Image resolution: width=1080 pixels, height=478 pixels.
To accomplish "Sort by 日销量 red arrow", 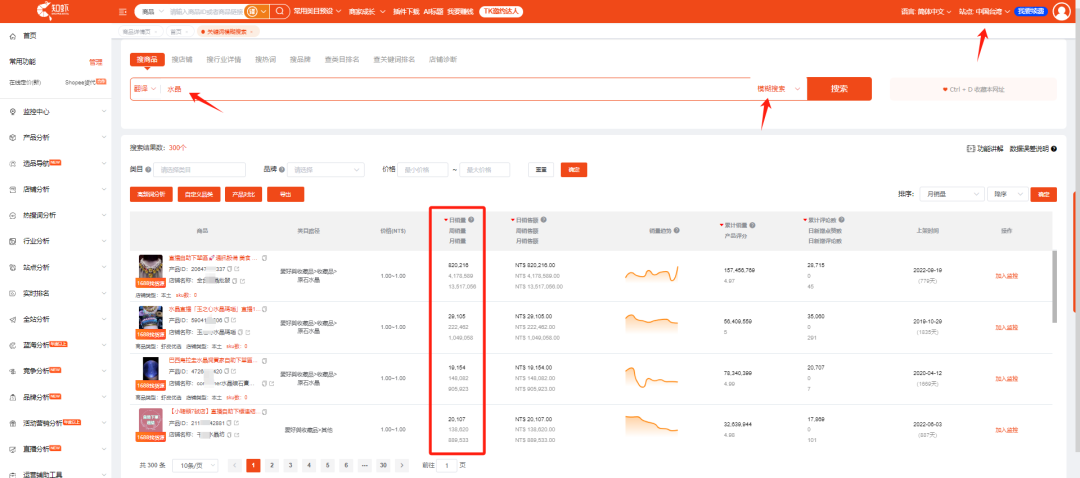I will 446,220.
